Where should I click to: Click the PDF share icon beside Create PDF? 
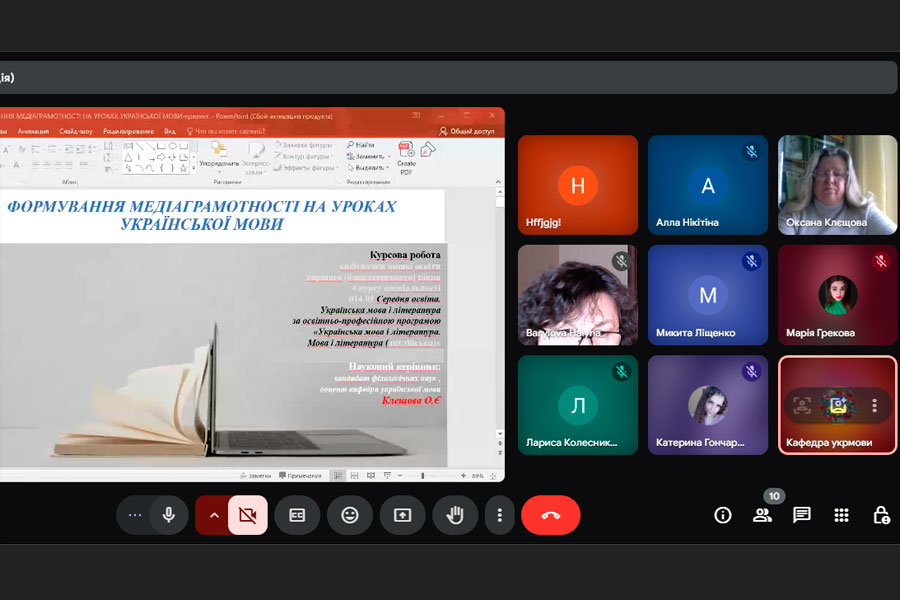point(428,150)
